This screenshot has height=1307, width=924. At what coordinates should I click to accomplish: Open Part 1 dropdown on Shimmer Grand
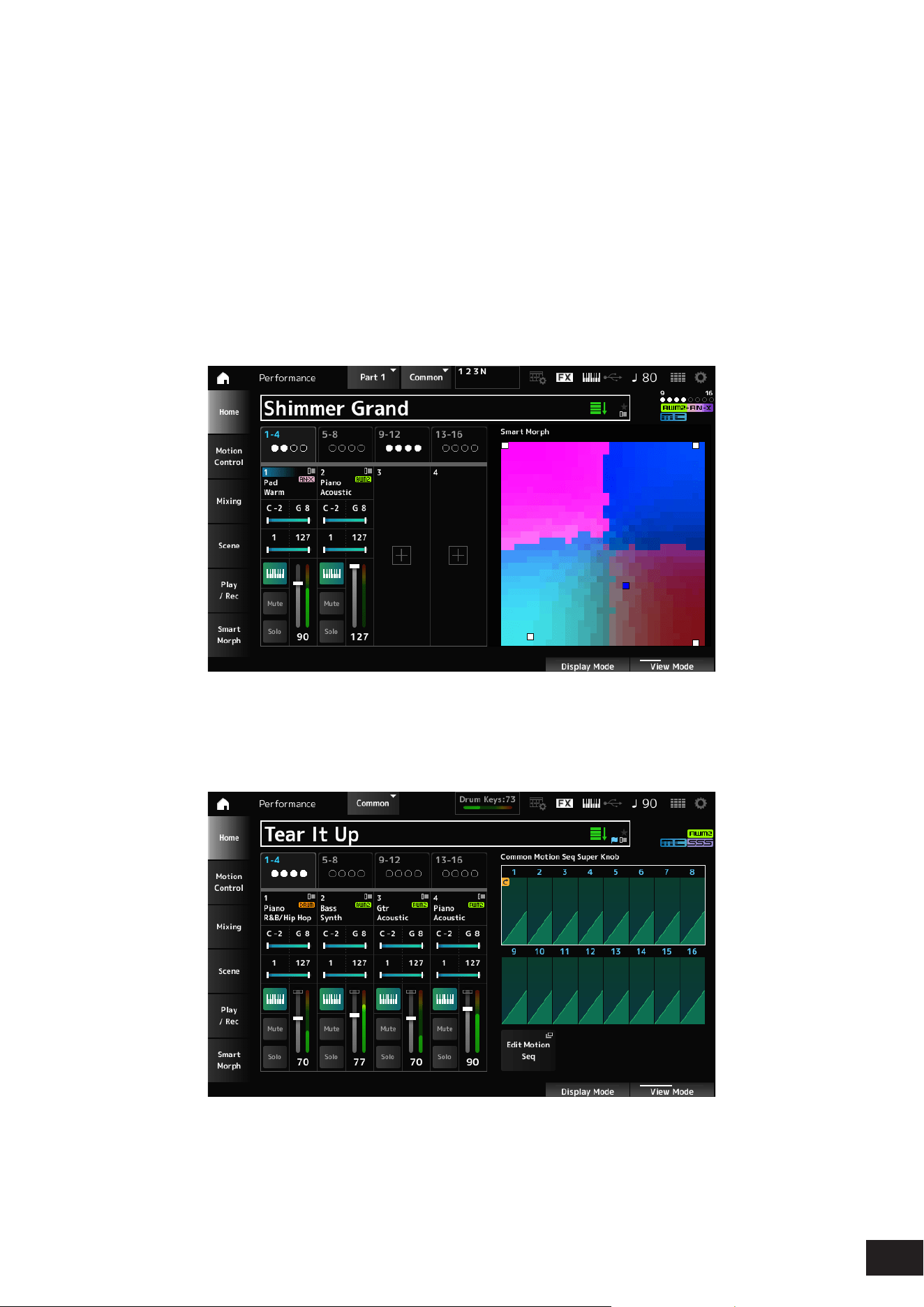[x=373, y=377]
